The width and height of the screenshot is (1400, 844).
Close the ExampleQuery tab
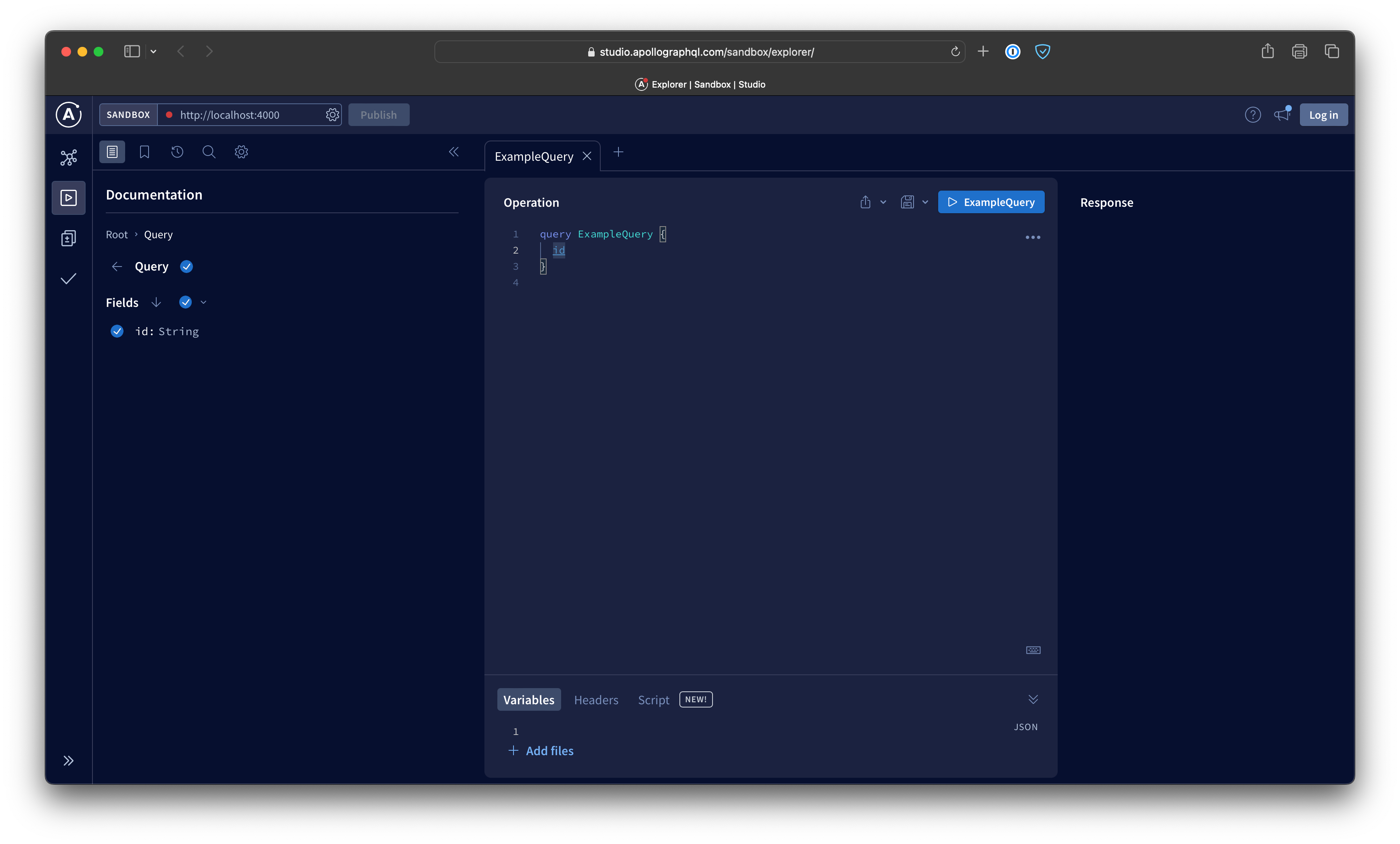[x=587, y=156]
